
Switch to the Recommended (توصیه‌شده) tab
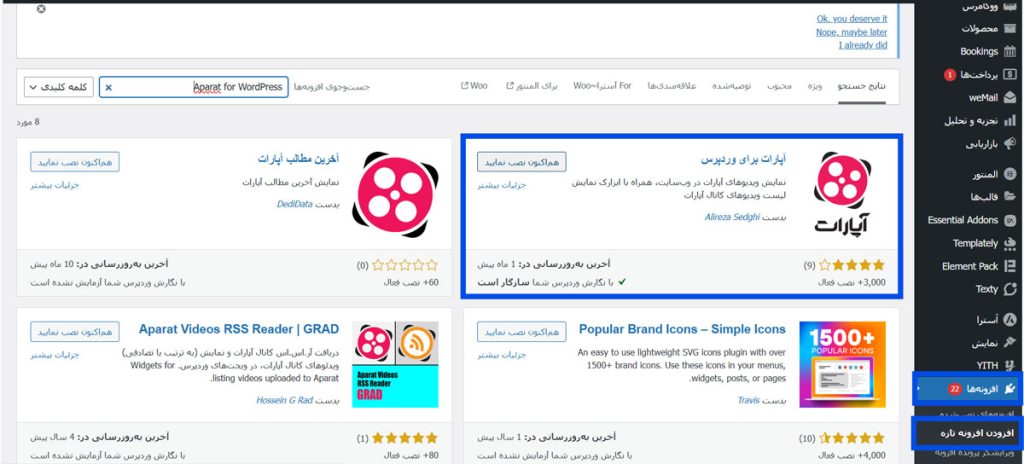(x=731, y=86)
